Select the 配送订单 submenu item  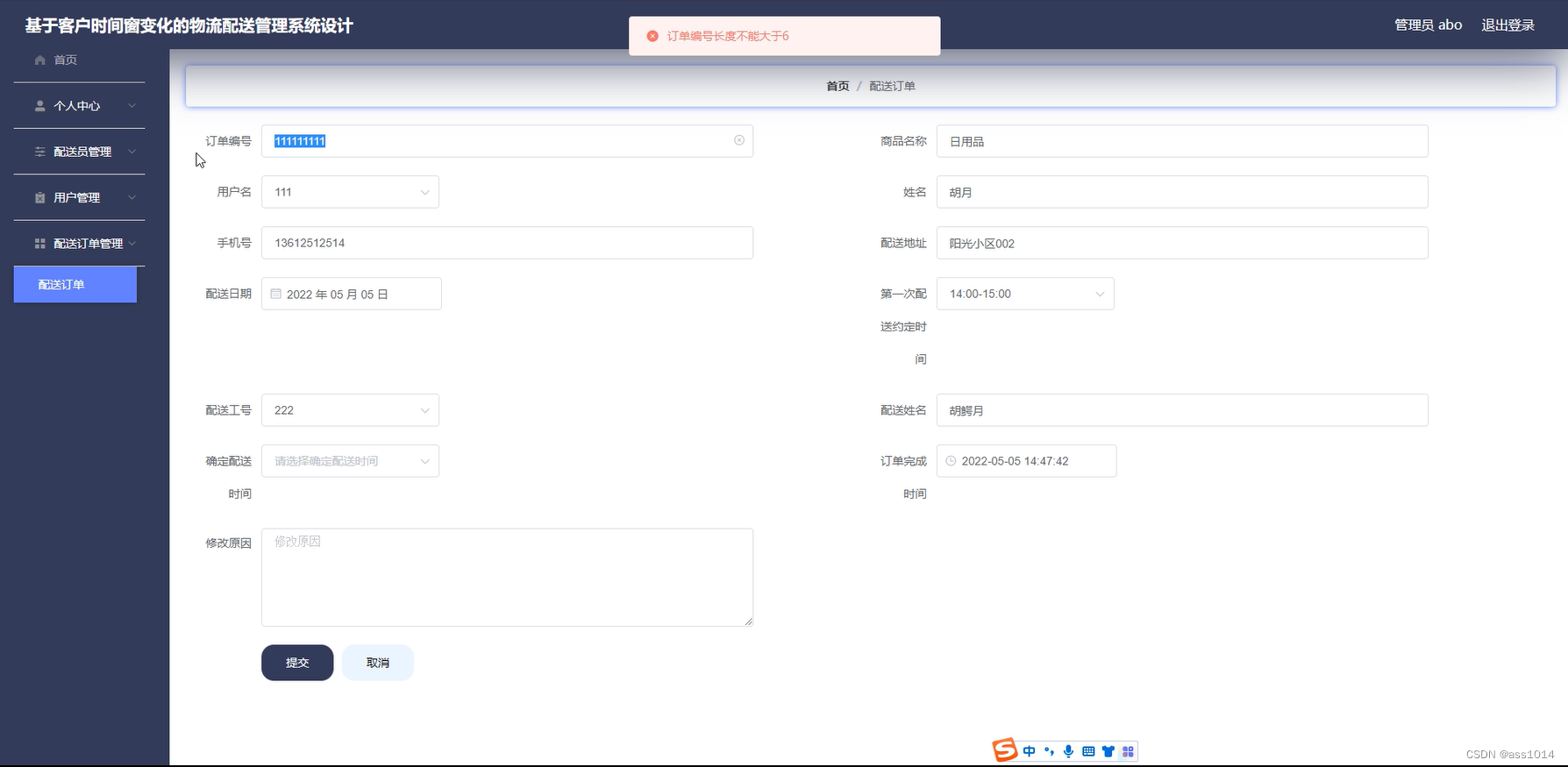[75, 285]
